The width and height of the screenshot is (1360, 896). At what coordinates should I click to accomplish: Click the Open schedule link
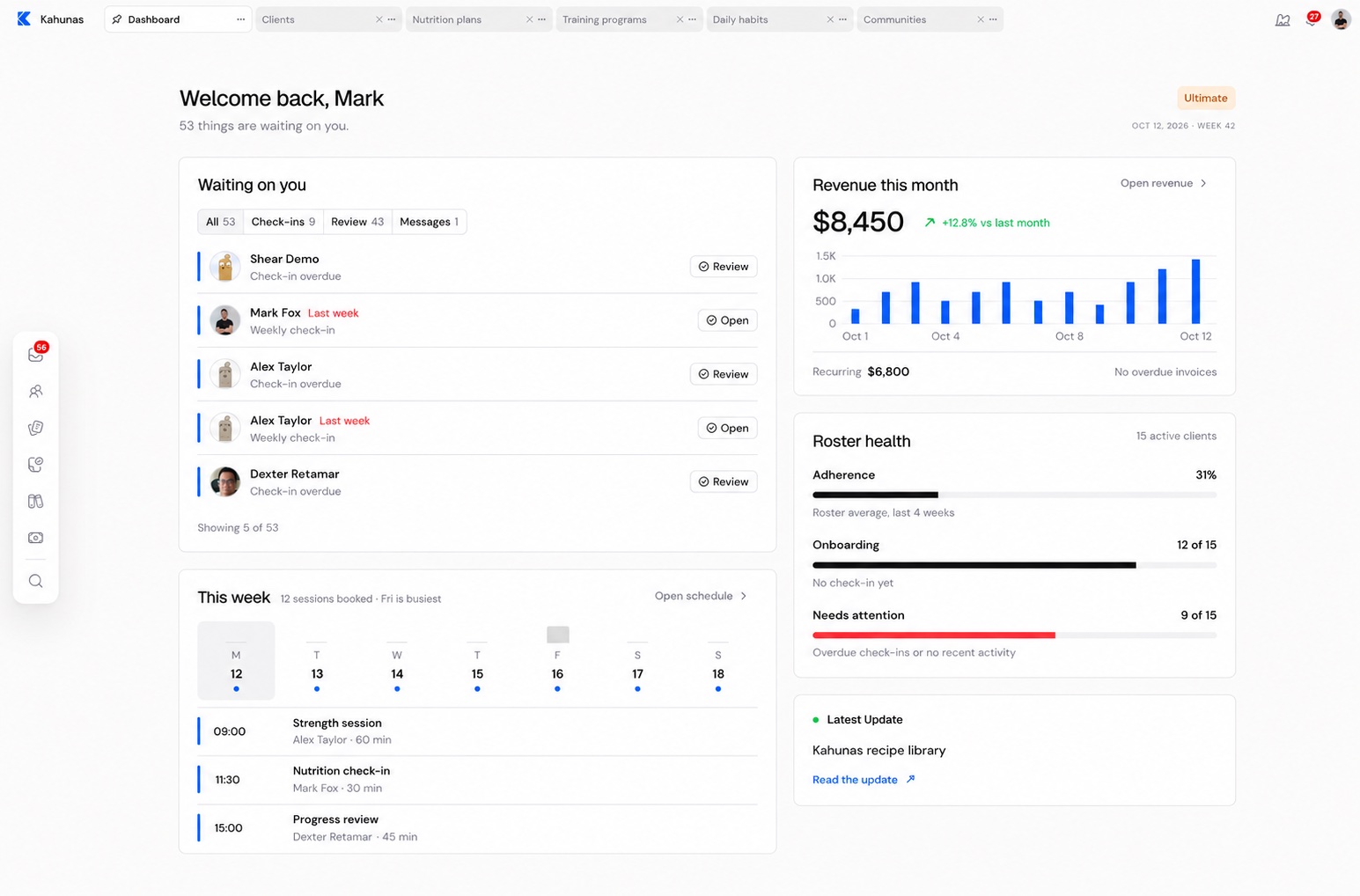tap(701, 596)
